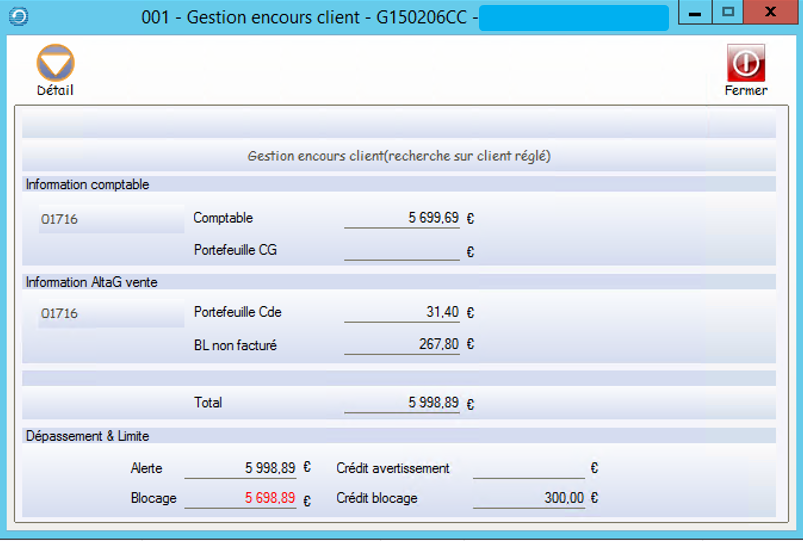This screenshot has height=541, width=803.
Task: Open the application icon in title bar
Action: [x=17, y=16]
